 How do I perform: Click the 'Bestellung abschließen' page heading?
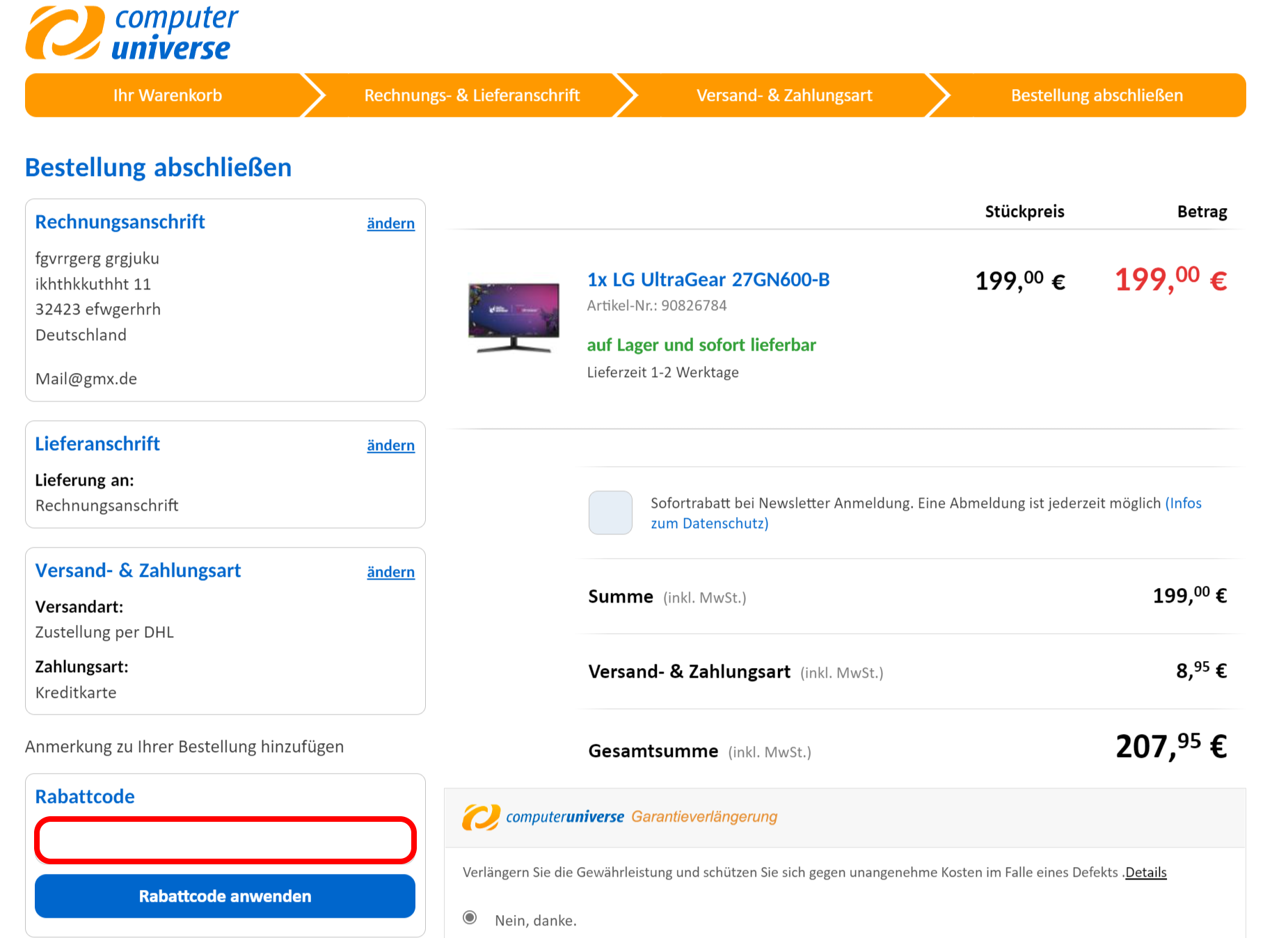pyautogui.click(x=158, y=168)
